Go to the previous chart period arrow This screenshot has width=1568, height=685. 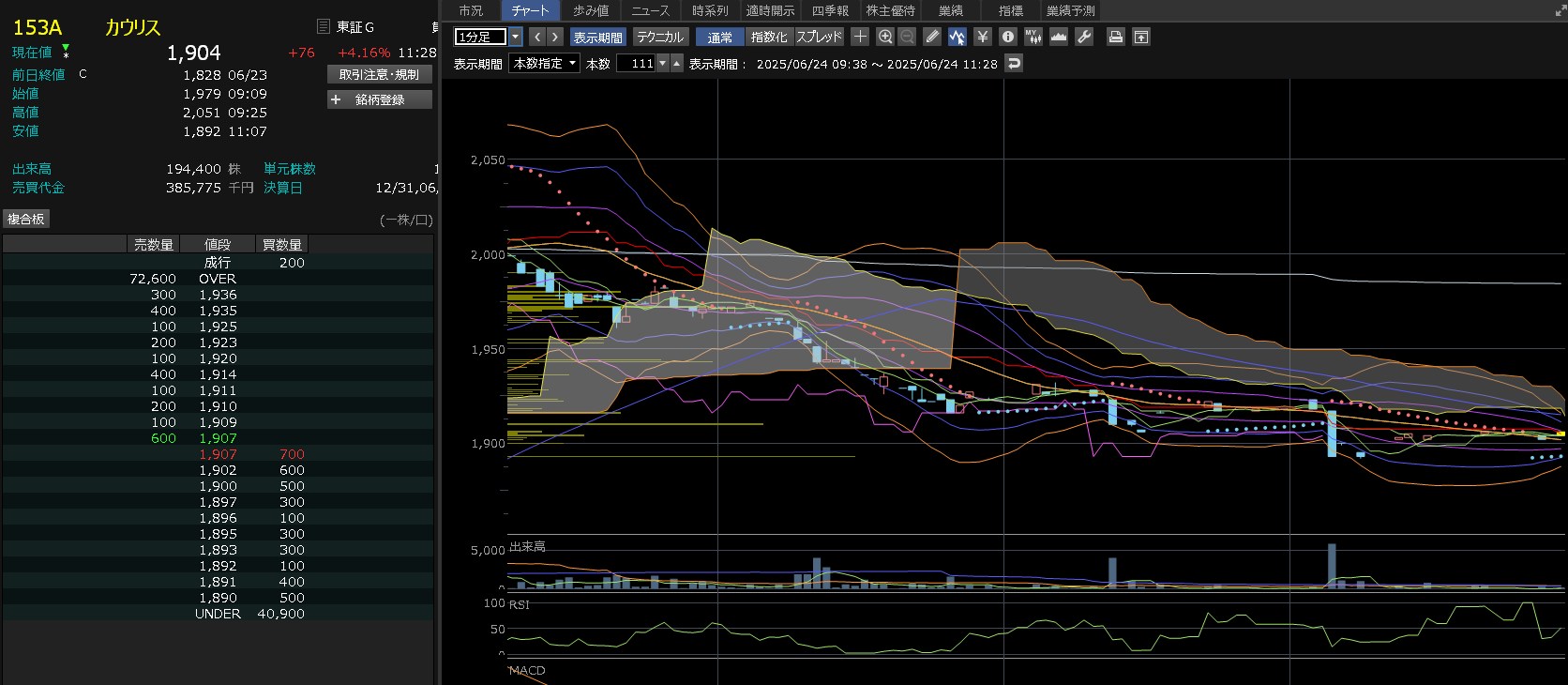click(x=537, y=37)
